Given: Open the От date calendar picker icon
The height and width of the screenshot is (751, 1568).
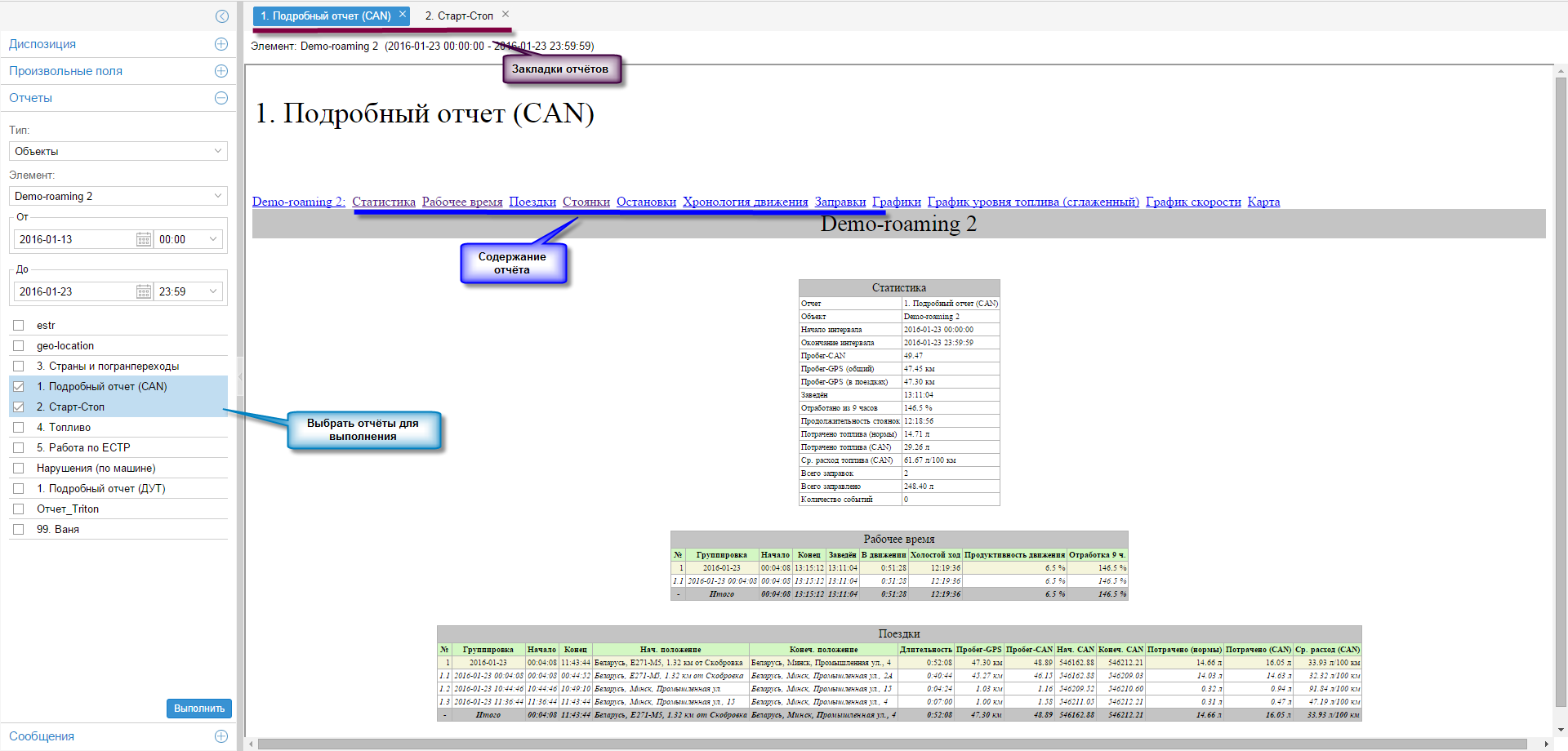Looking at the screenshot, I should pyautogui.click(x=144, y=239).
